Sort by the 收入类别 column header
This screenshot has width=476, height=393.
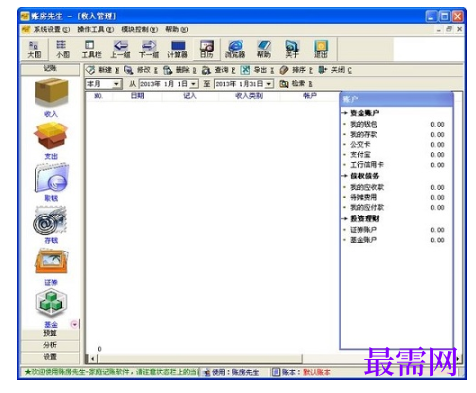coord(249,96)
